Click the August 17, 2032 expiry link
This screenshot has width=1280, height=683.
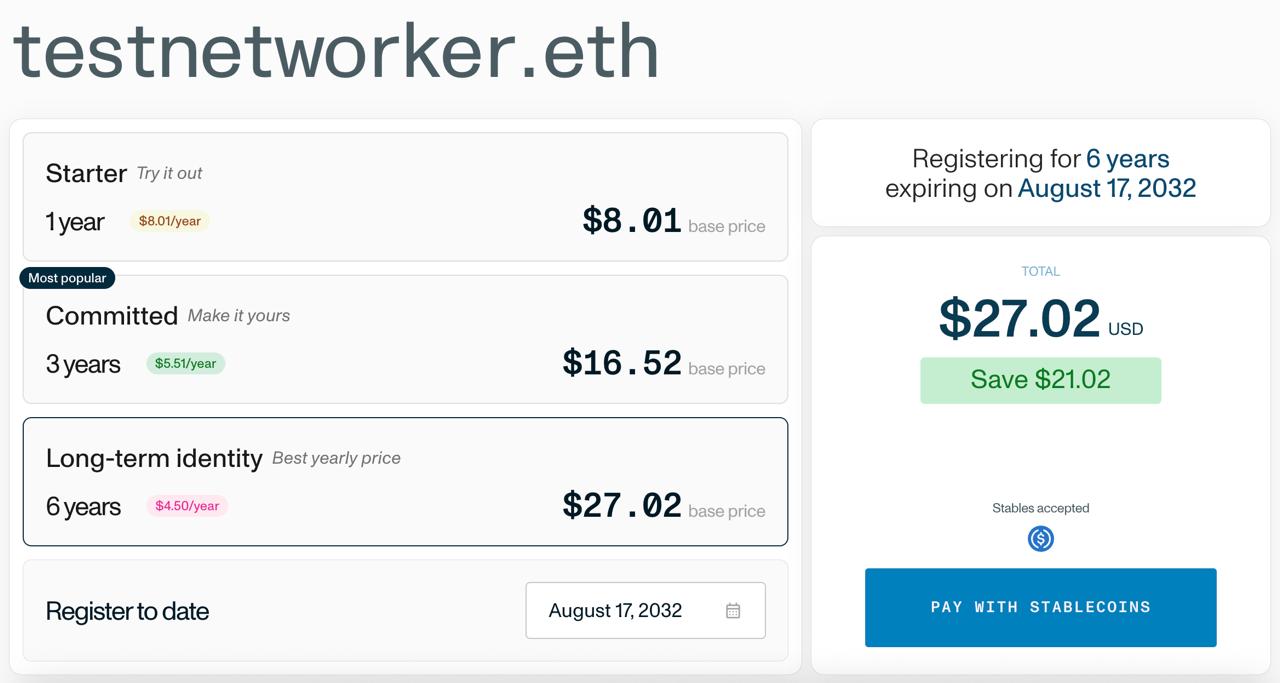coord(1107,189)
